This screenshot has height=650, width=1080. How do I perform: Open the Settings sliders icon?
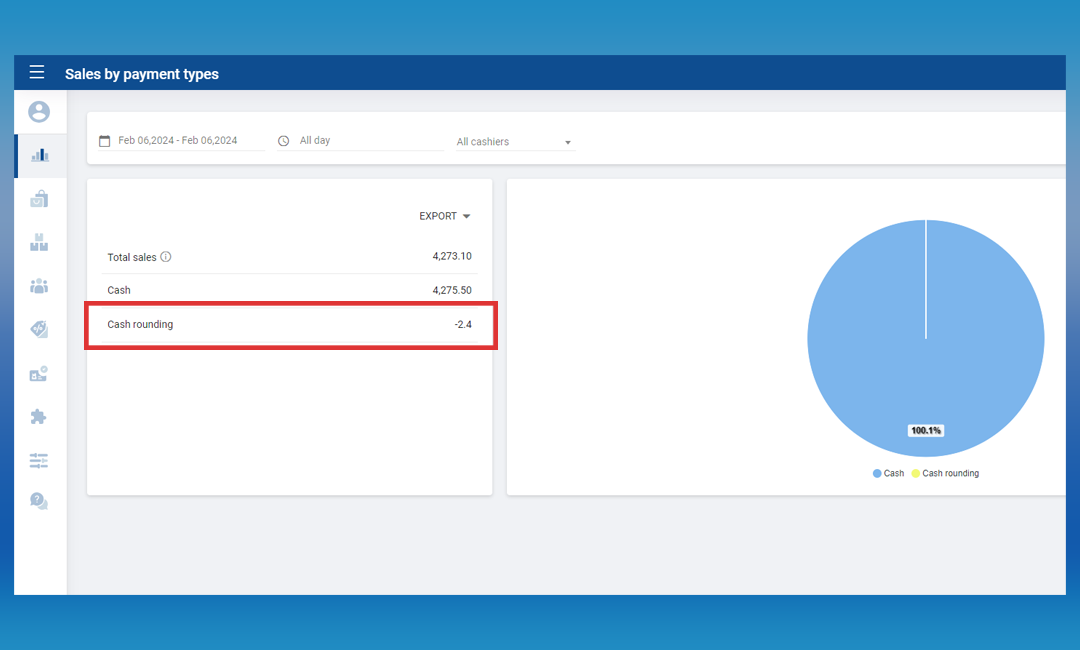[x=39, y=460]
